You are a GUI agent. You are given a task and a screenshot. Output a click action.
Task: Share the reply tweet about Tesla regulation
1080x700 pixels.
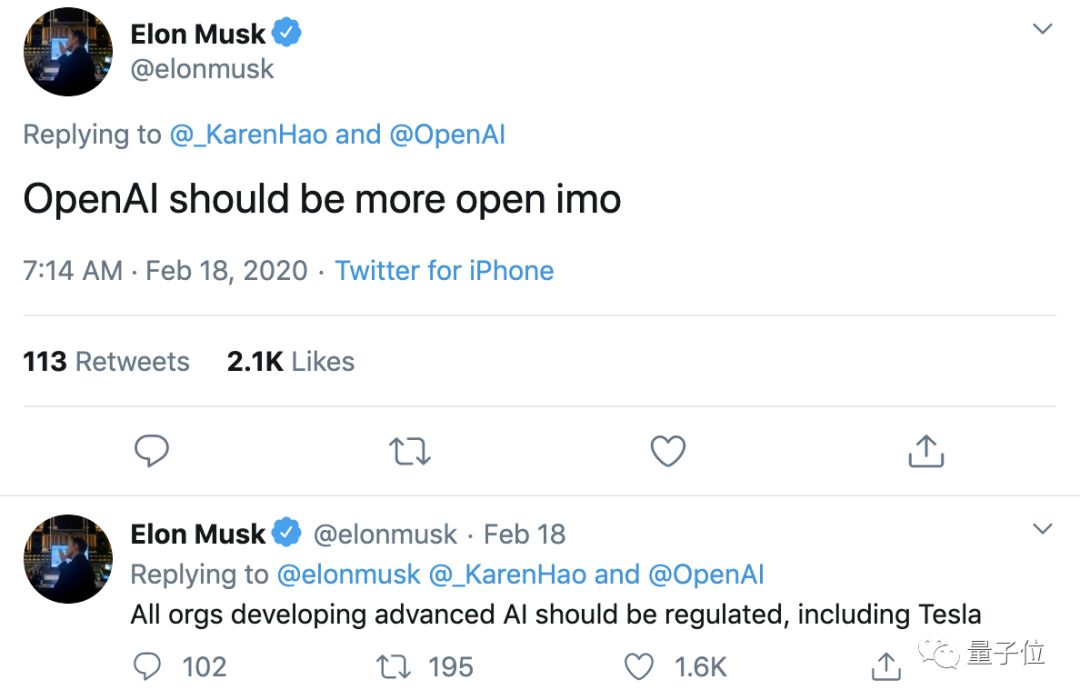(885, 666)
